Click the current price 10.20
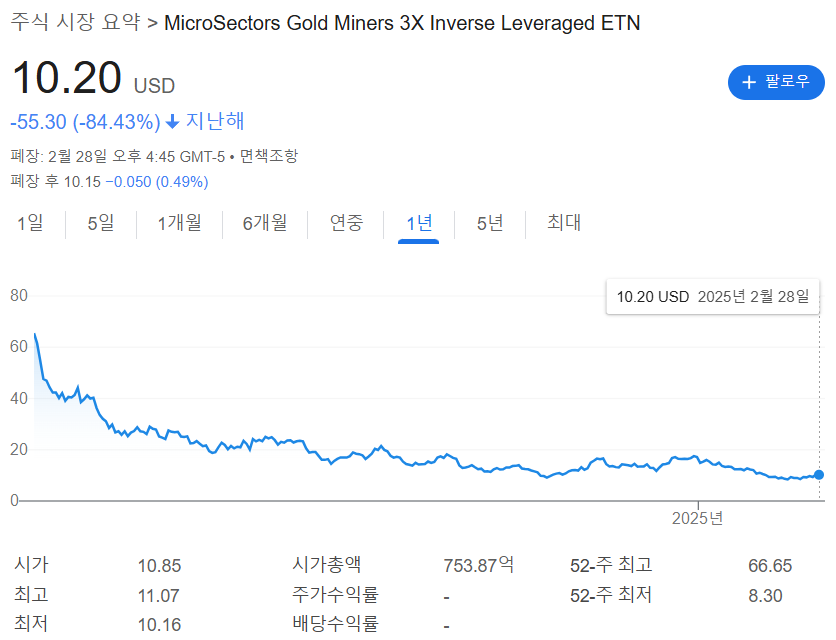The image size is (836, 640). tap(67, 78)
